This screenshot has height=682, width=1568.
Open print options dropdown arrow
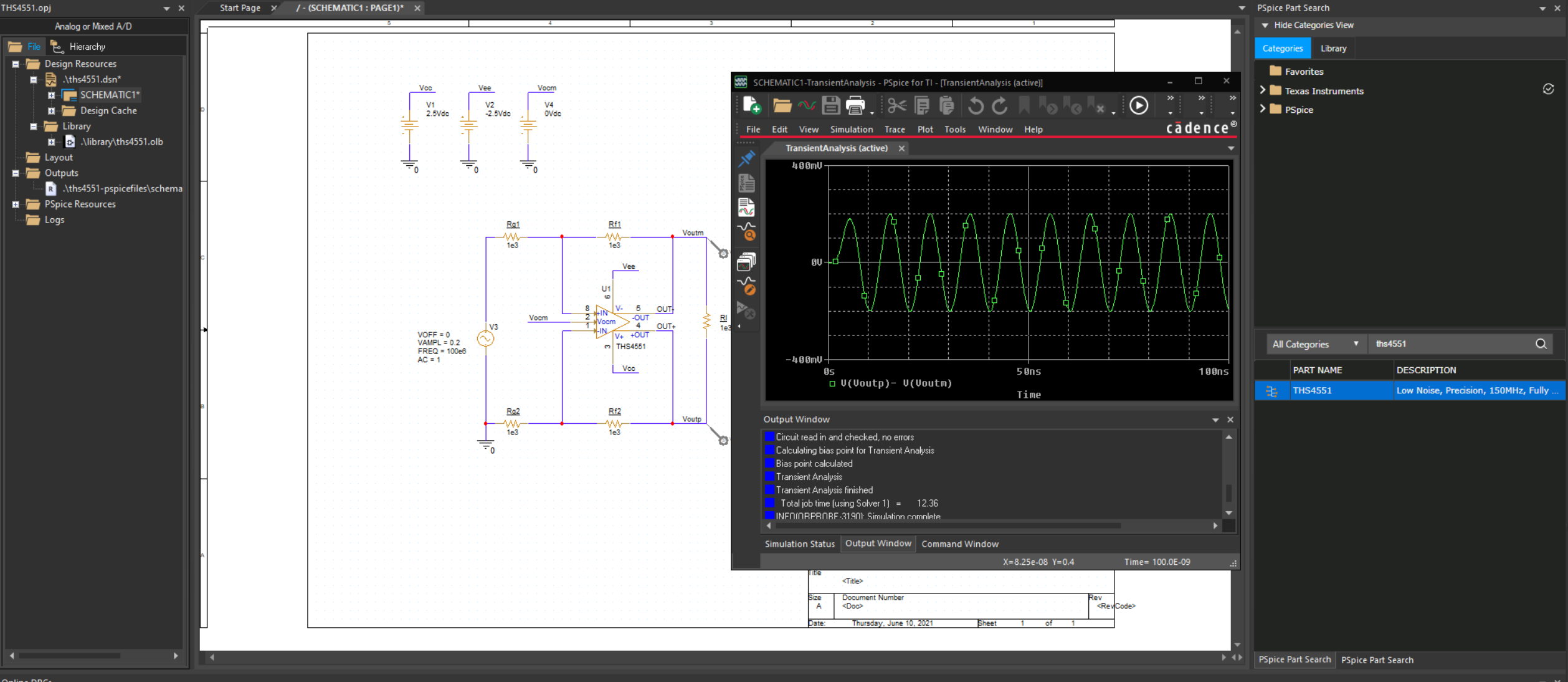coord(872,112)
